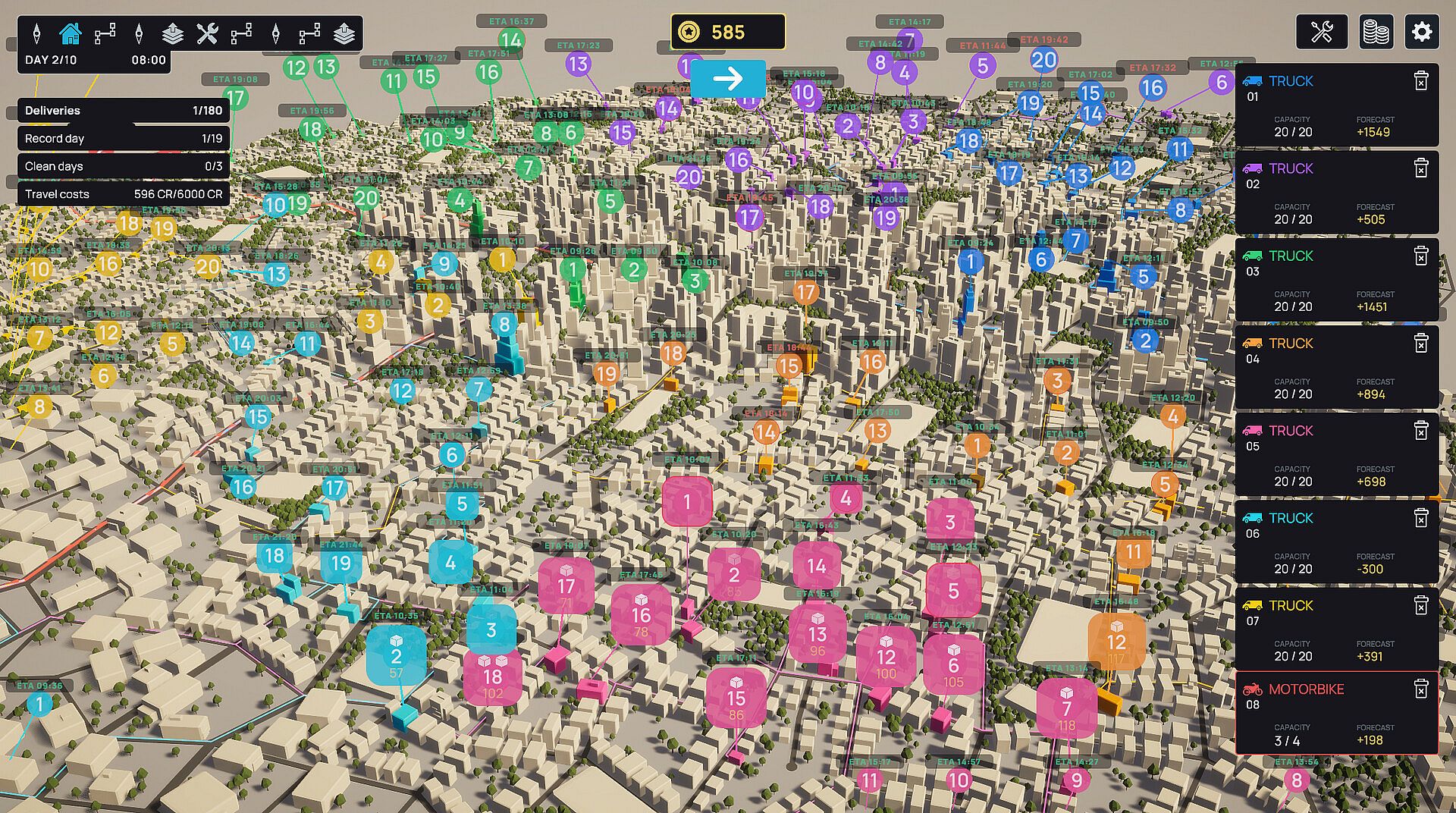The width and height of the screenshot is (1456, 813).
Task: Click the 585 credits balance
Action: (x=728, y=33)
